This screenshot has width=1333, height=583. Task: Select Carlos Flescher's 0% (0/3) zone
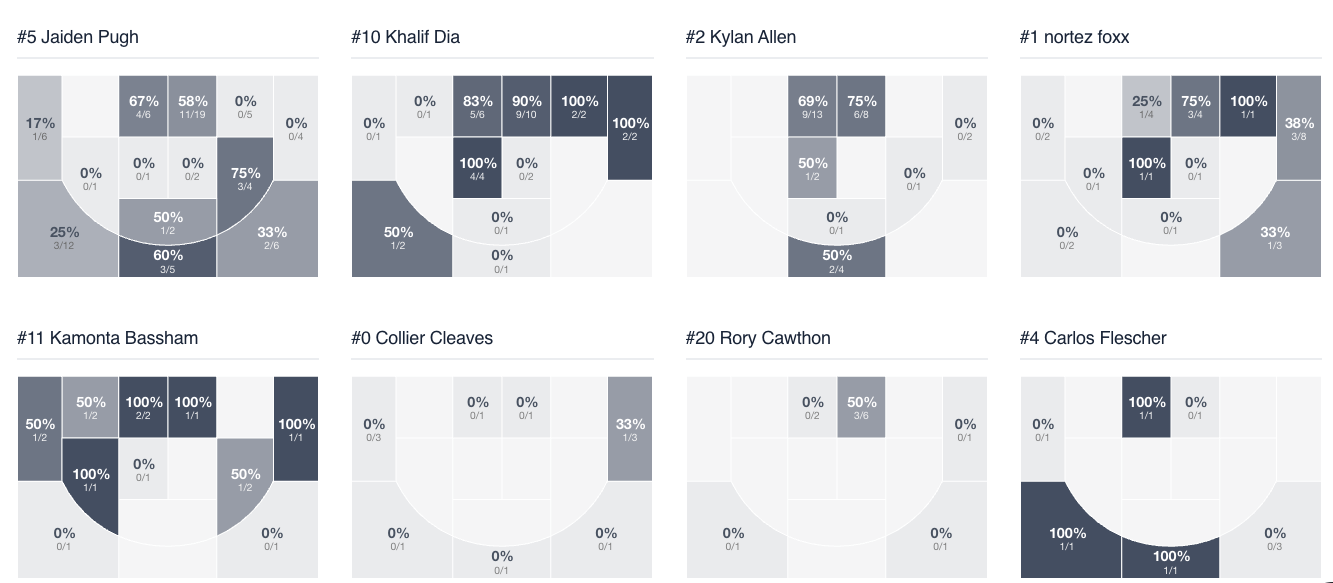[x=1274, y=538]
